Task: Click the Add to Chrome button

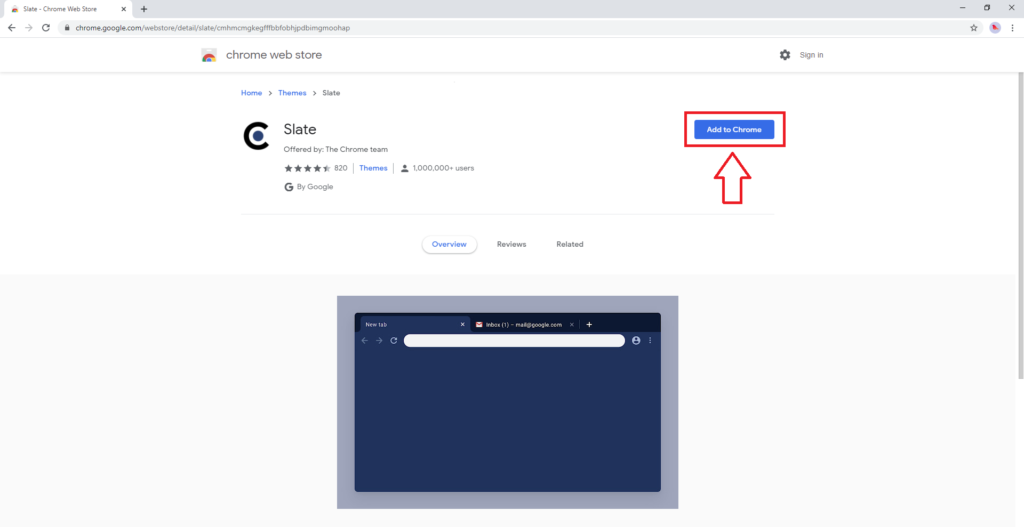Action: [x=734, y=129]
